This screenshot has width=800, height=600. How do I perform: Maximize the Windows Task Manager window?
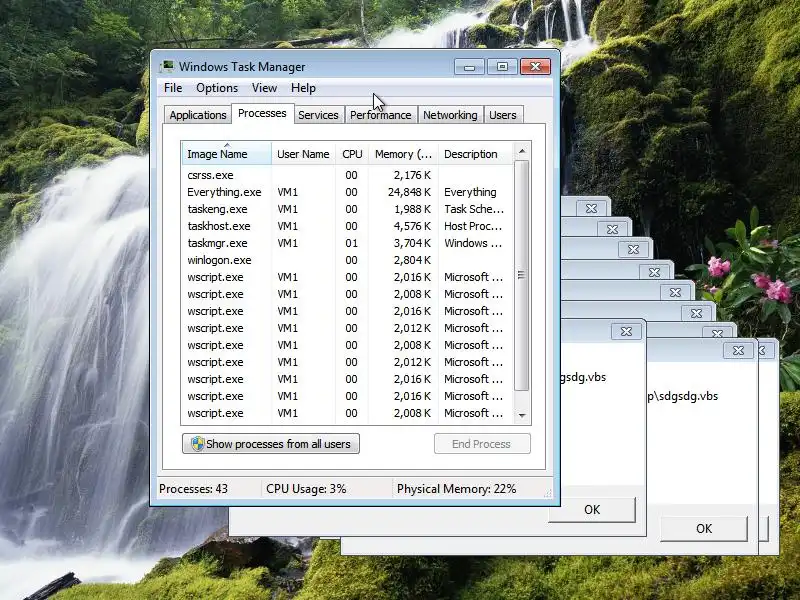(502, 66)
